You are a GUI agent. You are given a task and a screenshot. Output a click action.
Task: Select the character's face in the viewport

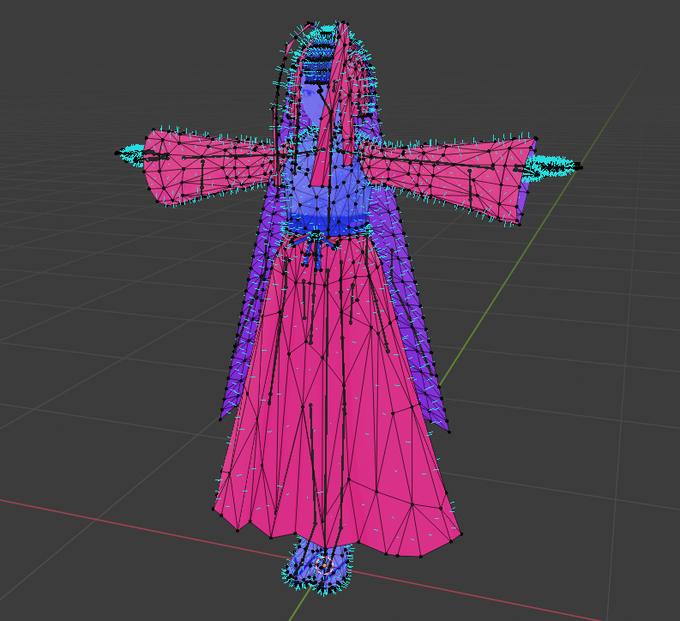pyautogui.click(x=313, y=103)
